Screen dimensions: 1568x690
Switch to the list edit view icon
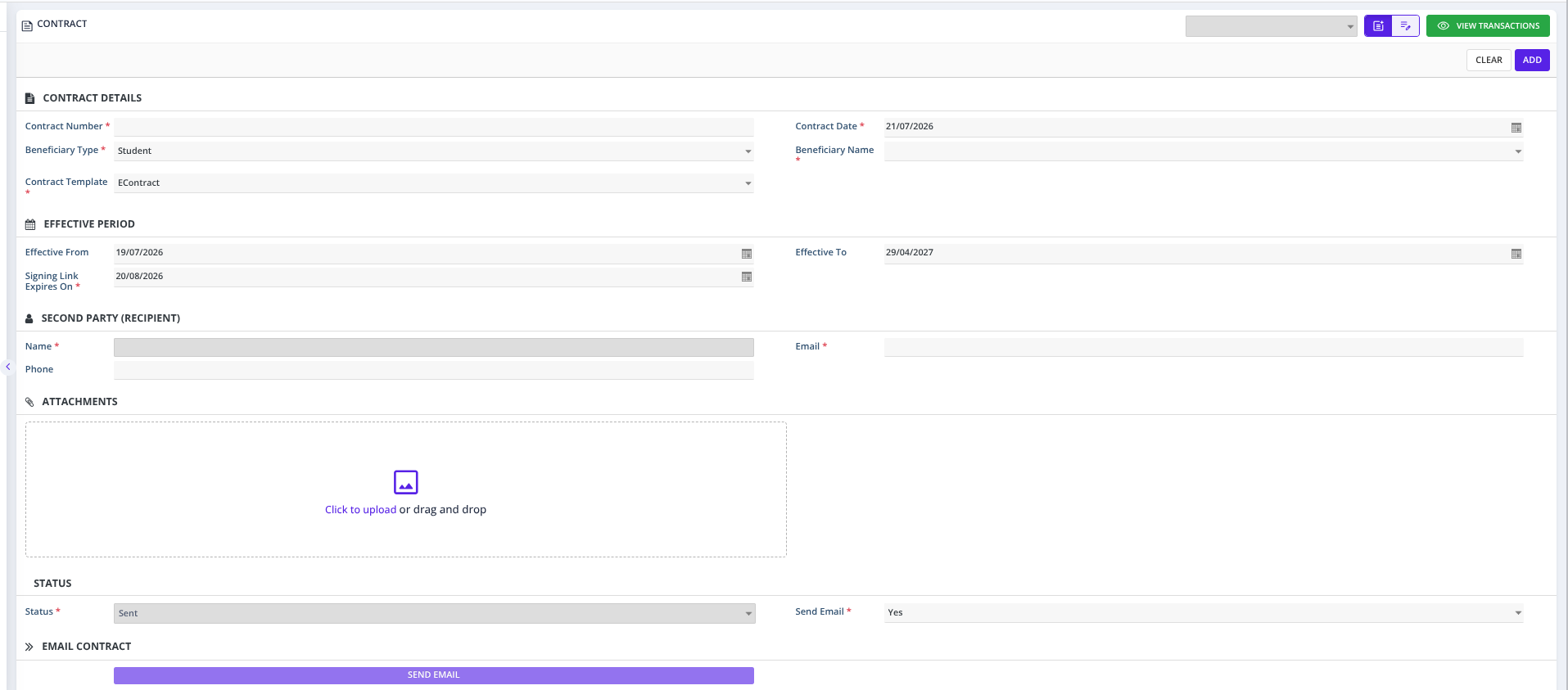[x=1405, y=26]
